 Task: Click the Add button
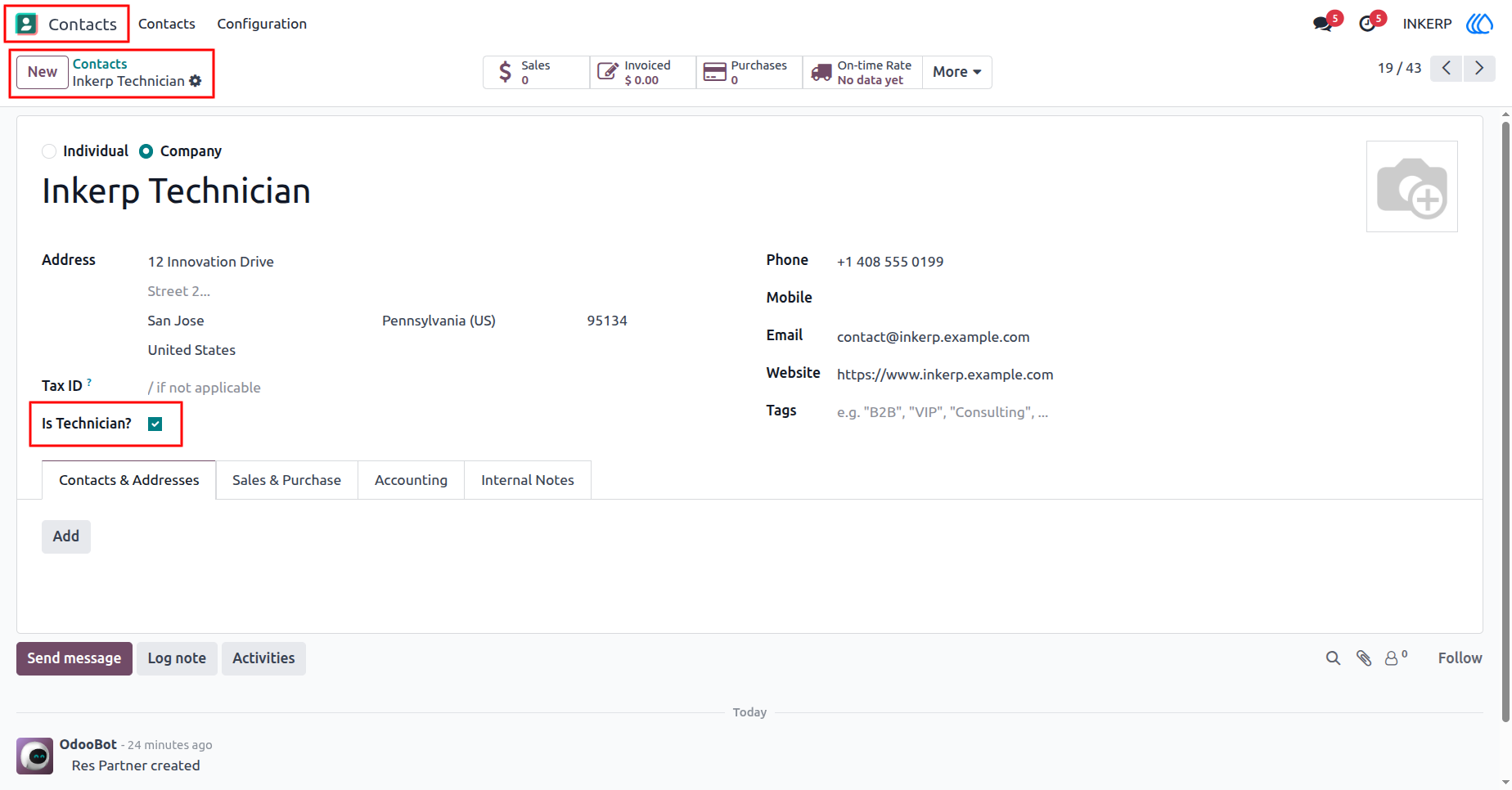point(66,536)
